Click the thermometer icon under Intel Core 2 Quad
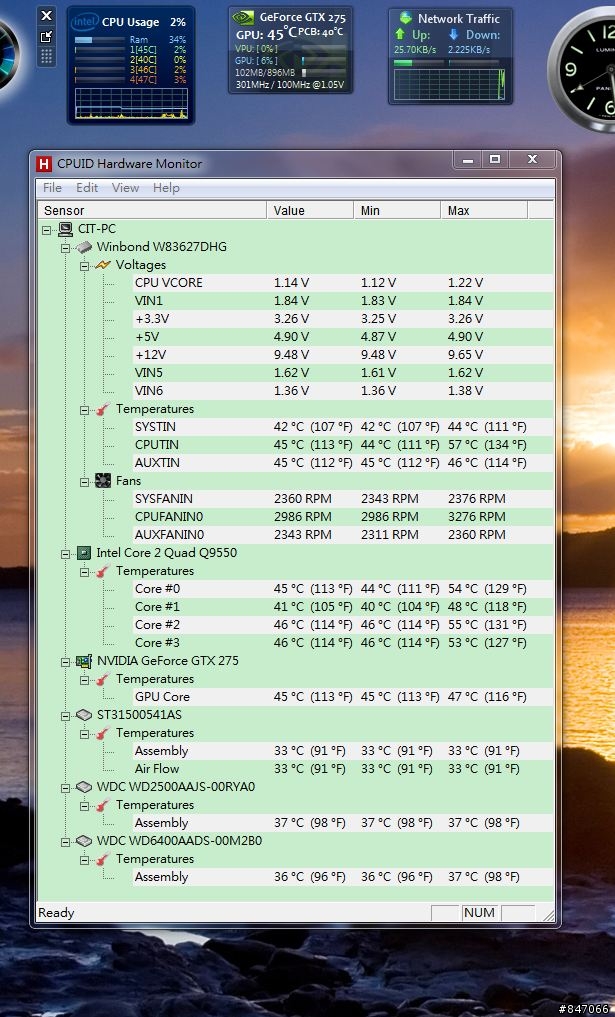615x1017 pixels. coord(102,571)
